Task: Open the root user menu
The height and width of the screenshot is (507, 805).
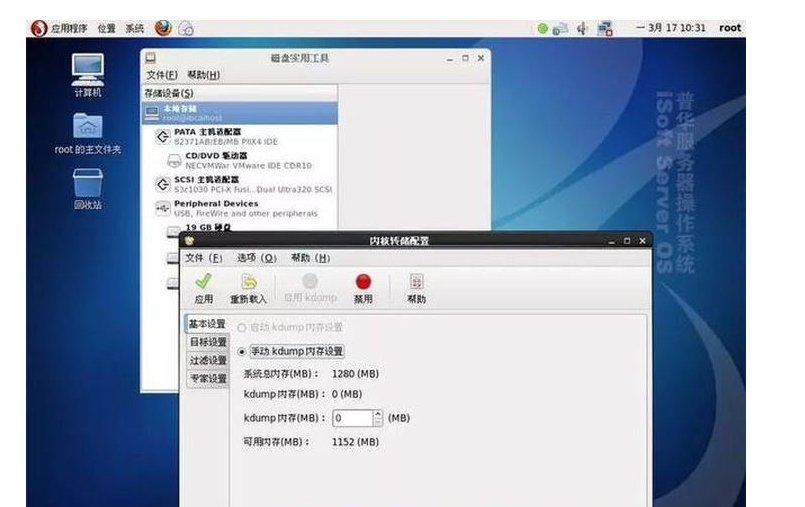Action: coord(730,28)
